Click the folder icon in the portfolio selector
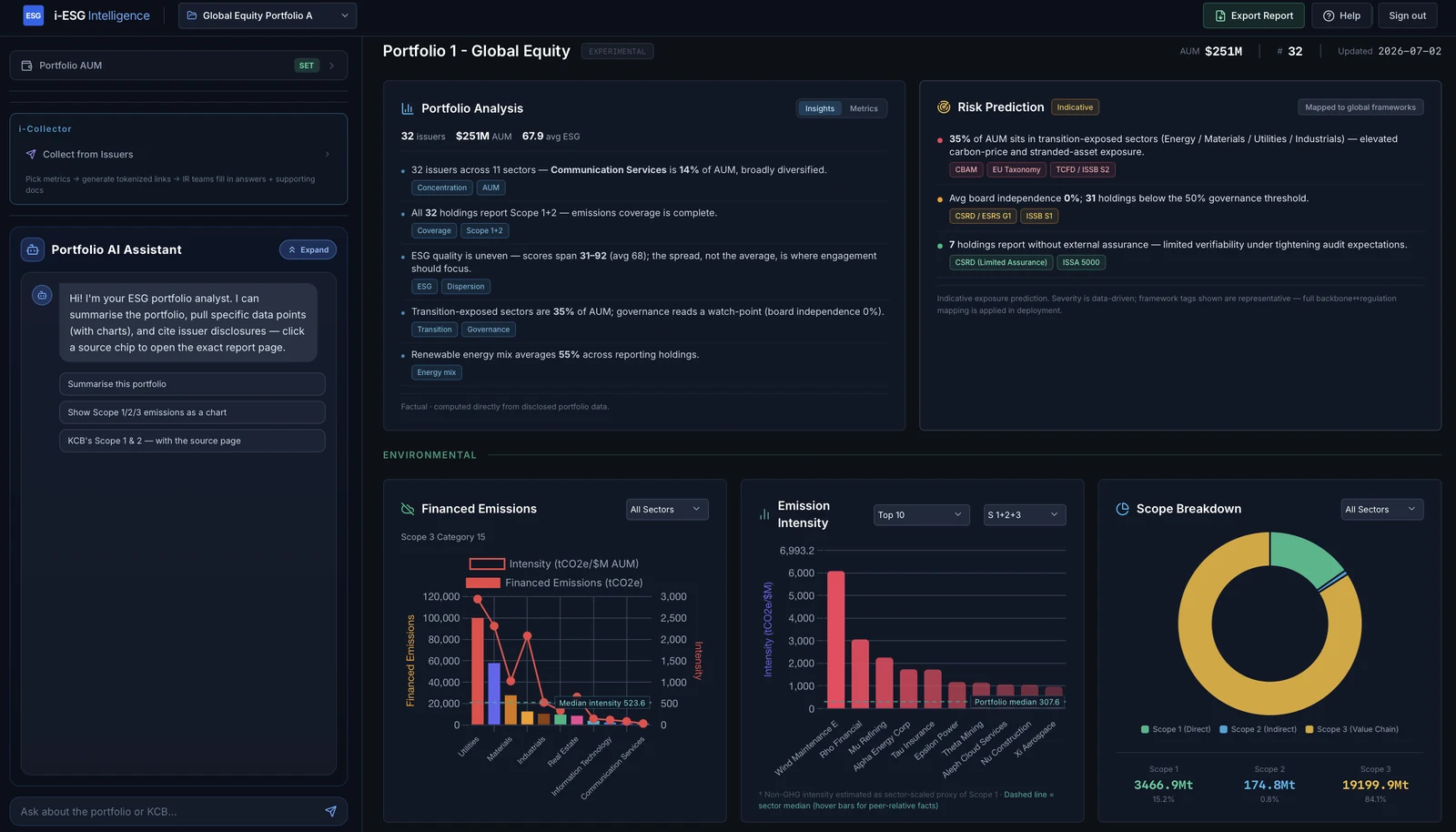 [x=192, y=15]
